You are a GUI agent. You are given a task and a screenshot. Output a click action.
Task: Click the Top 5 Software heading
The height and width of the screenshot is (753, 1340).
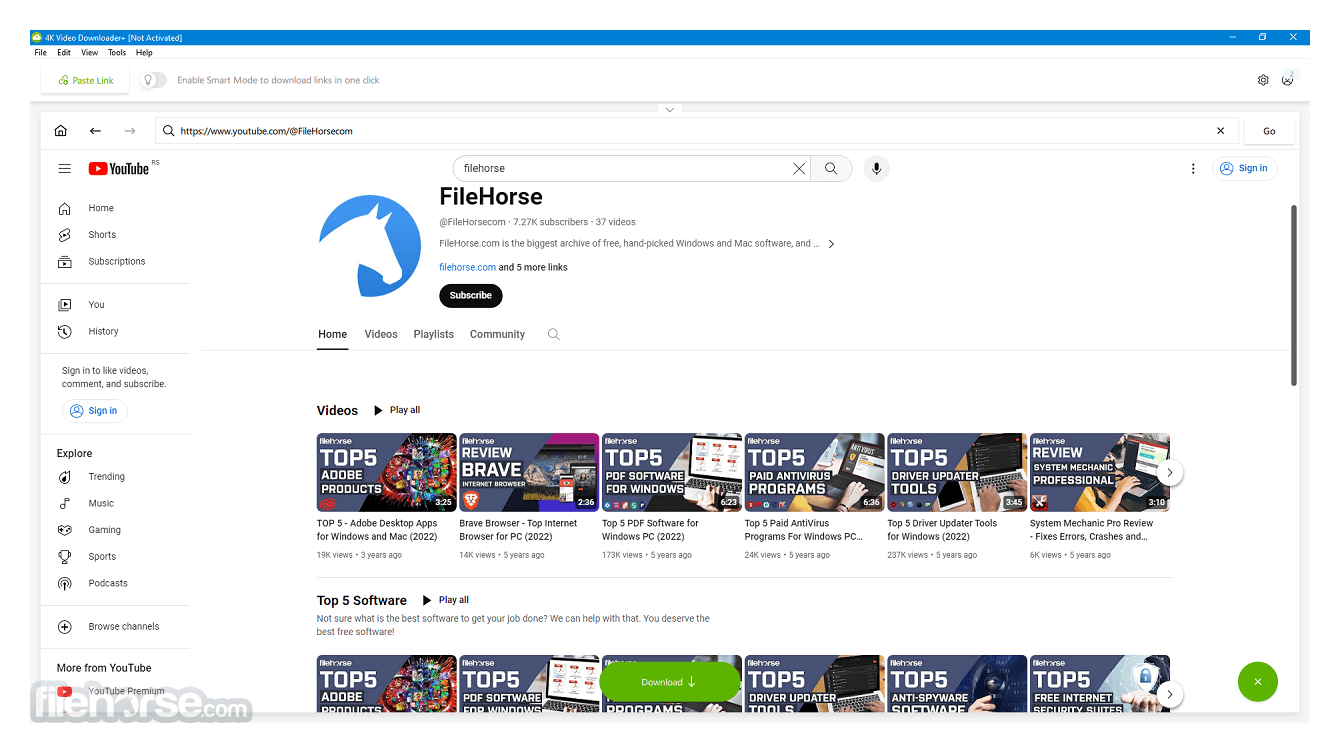coord(362,601)
